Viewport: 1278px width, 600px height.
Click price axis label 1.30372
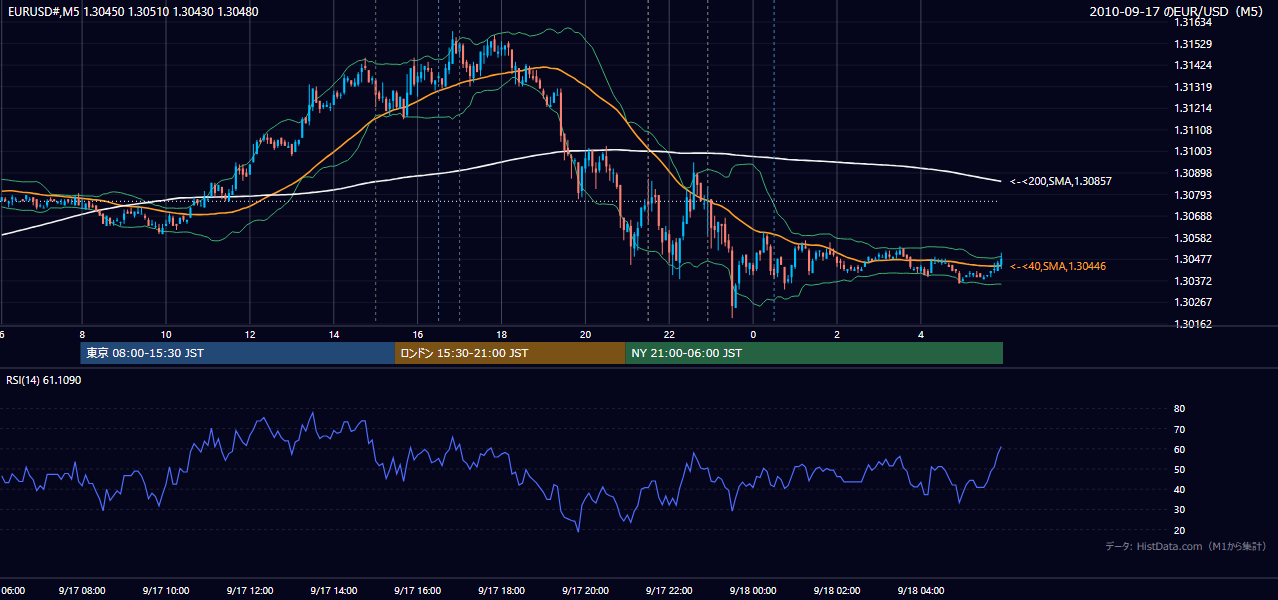click(x=1195, y=281)
